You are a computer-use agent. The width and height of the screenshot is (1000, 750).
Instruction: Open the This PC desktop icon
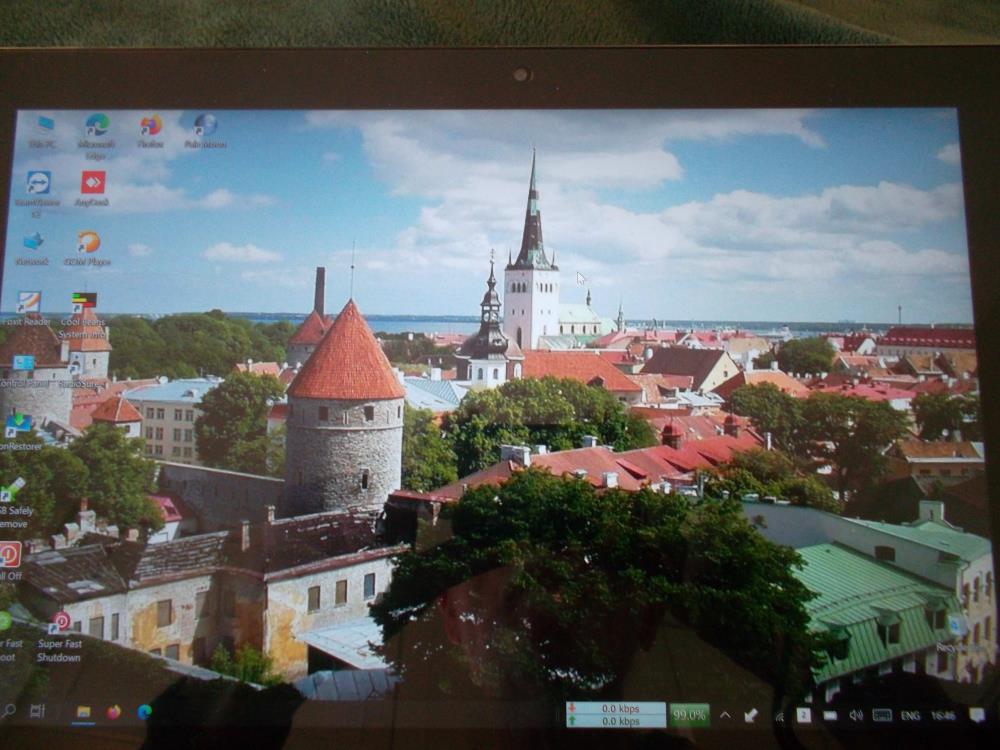43,131
